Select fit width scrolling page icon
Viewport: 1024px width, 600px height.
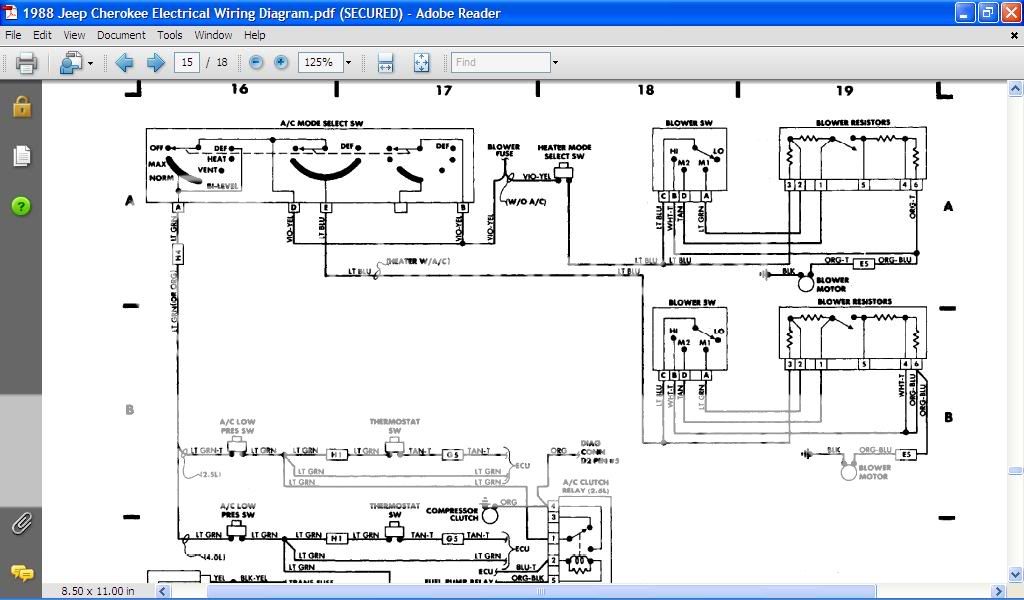click(386, 63)
